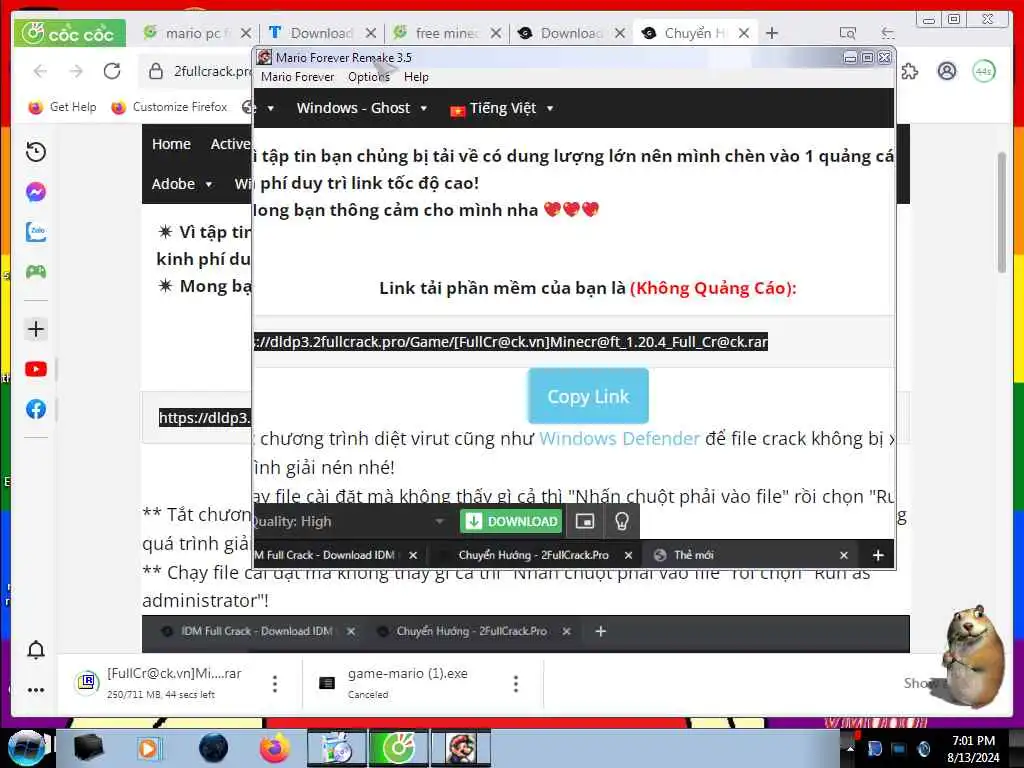Screen dimensions: 1024x768
Task: Click the picture-in-picture icon beside DOWNLOAD
Action: point(584,521)
